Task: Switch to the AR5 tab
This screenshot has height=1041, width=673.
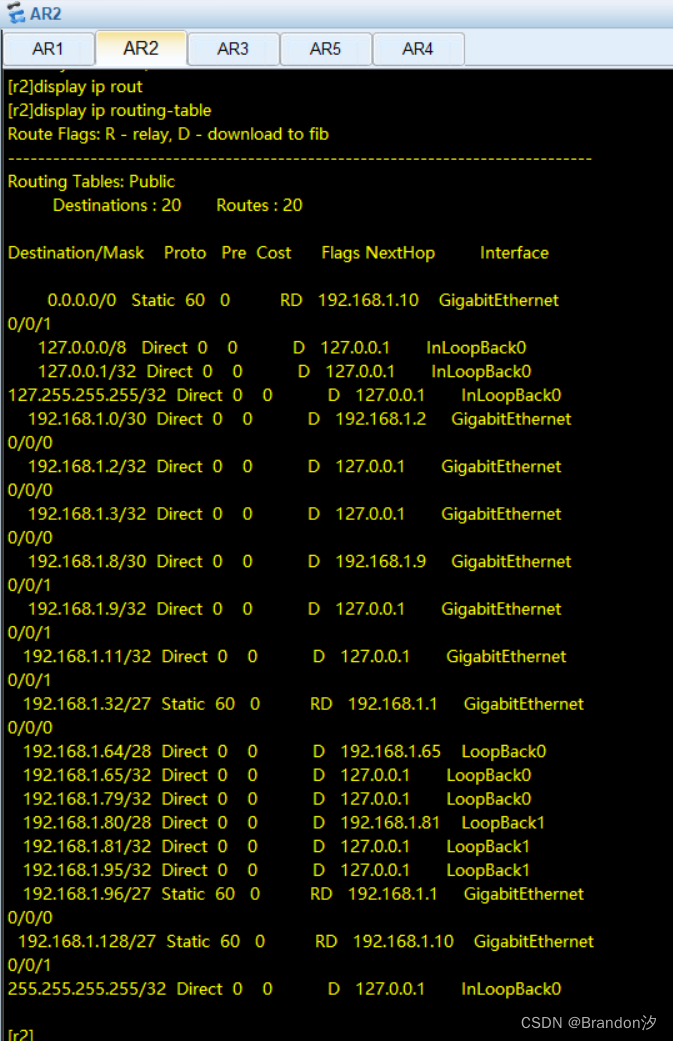Action: tap(325, 49)
